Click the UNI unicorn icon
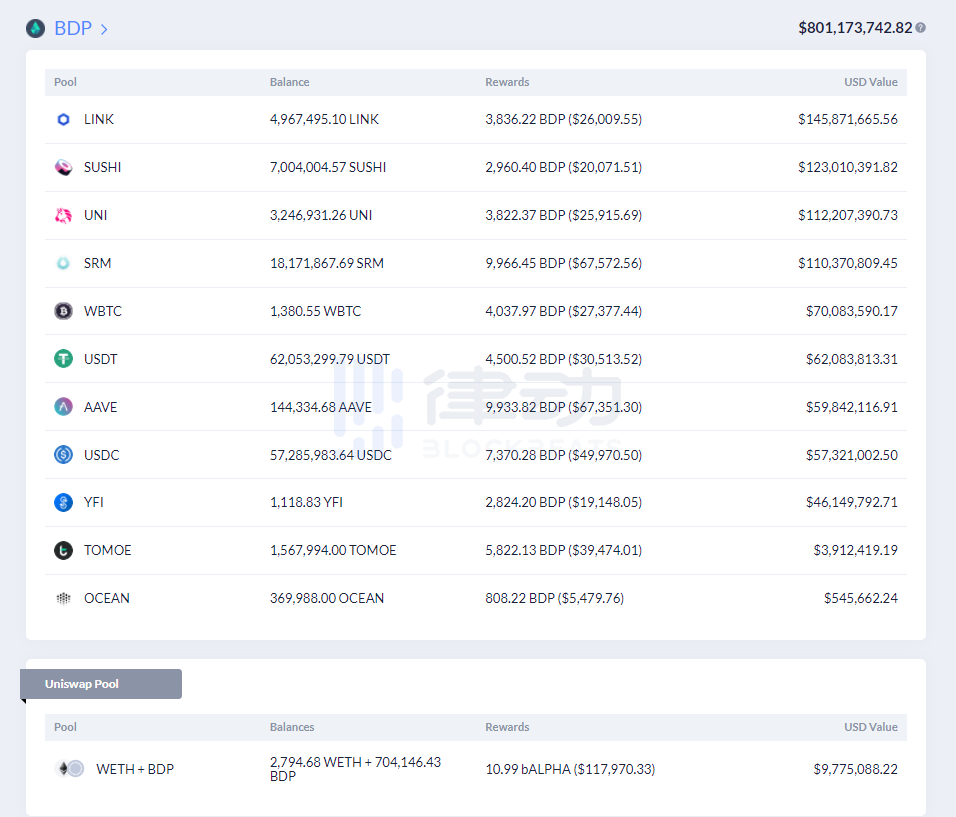 pyautogui.click(x=63, y=215)
